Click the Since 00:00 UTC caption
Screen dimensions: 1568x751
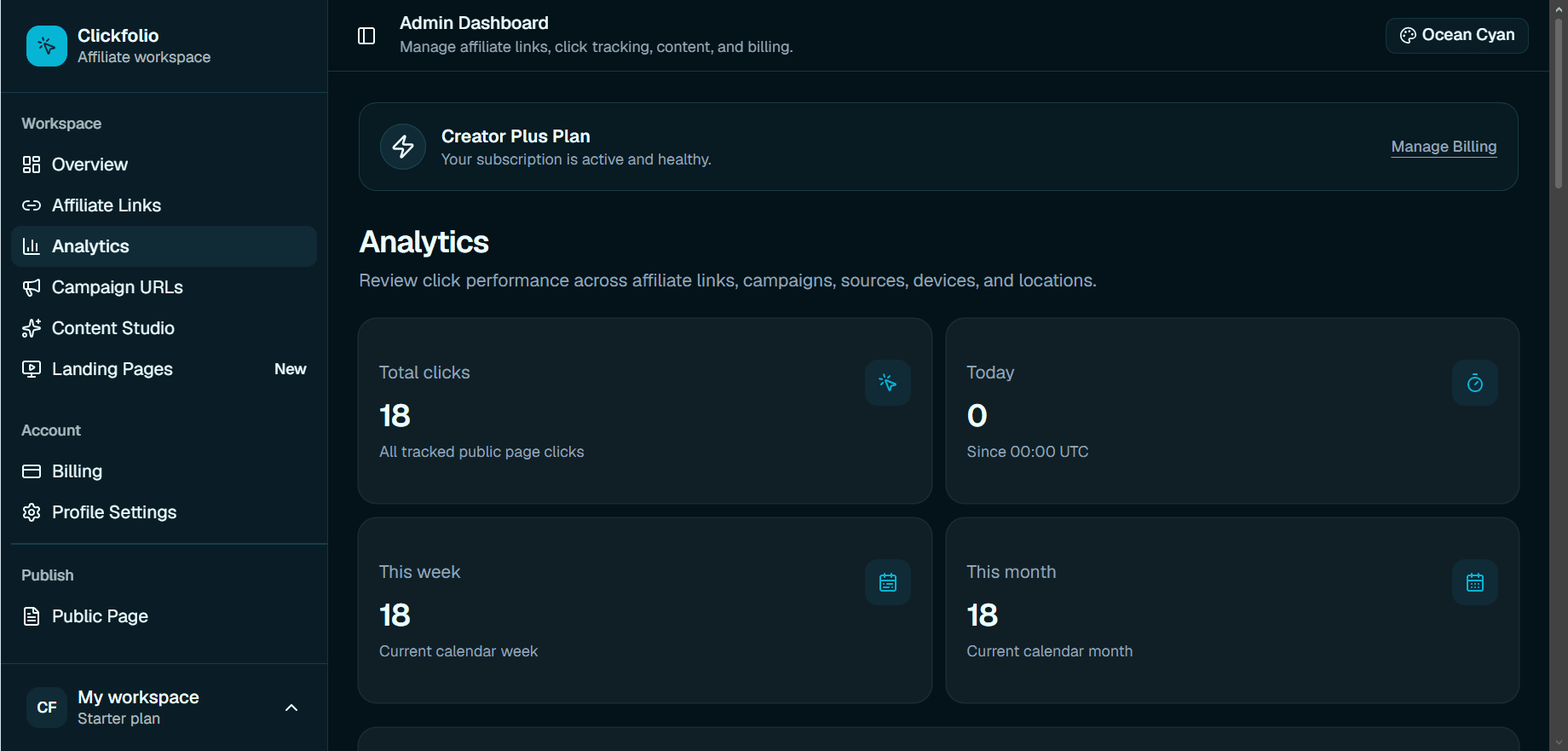(1028, 452)
